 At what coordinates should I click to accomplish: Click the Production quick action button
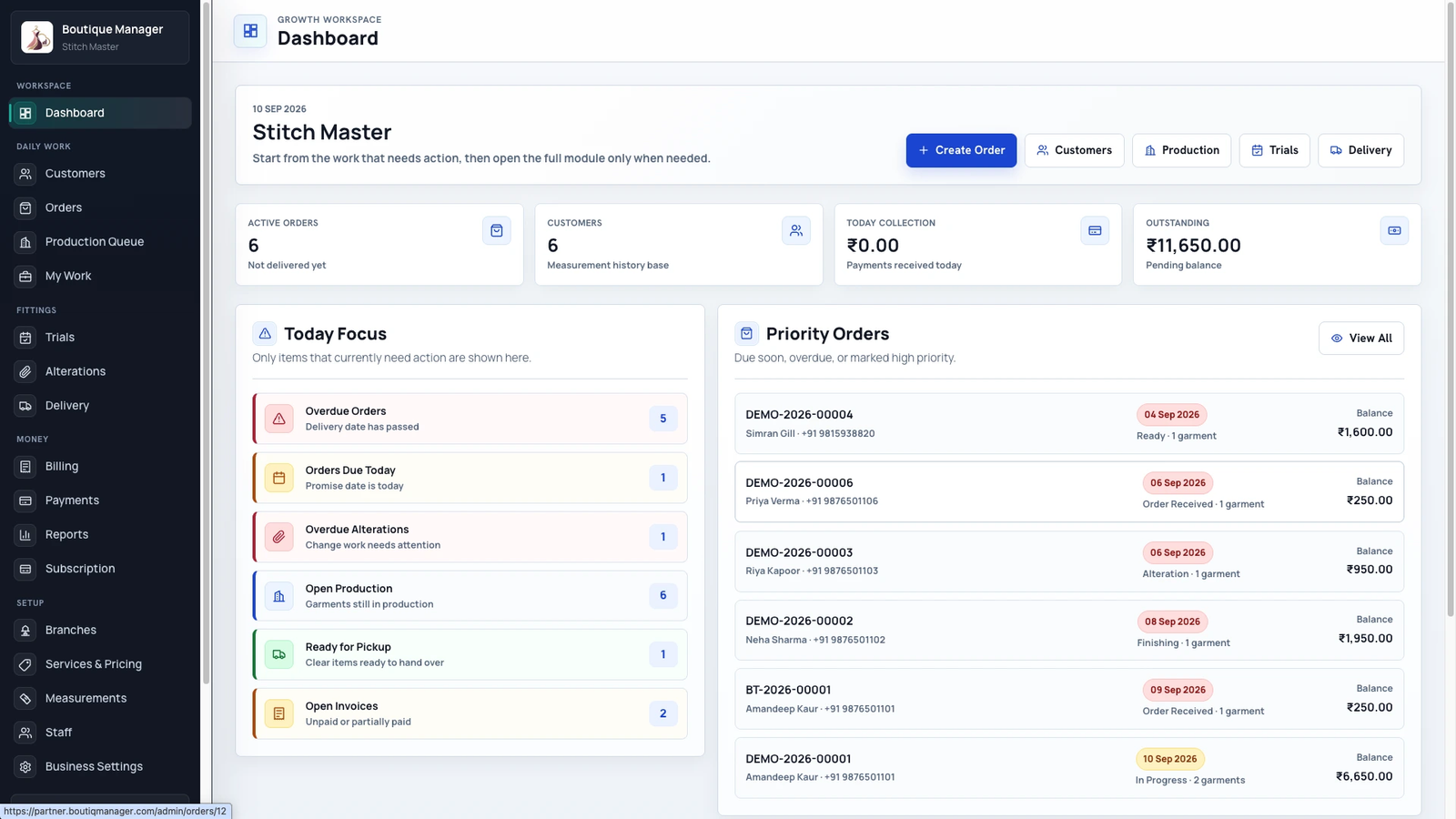1181,150
